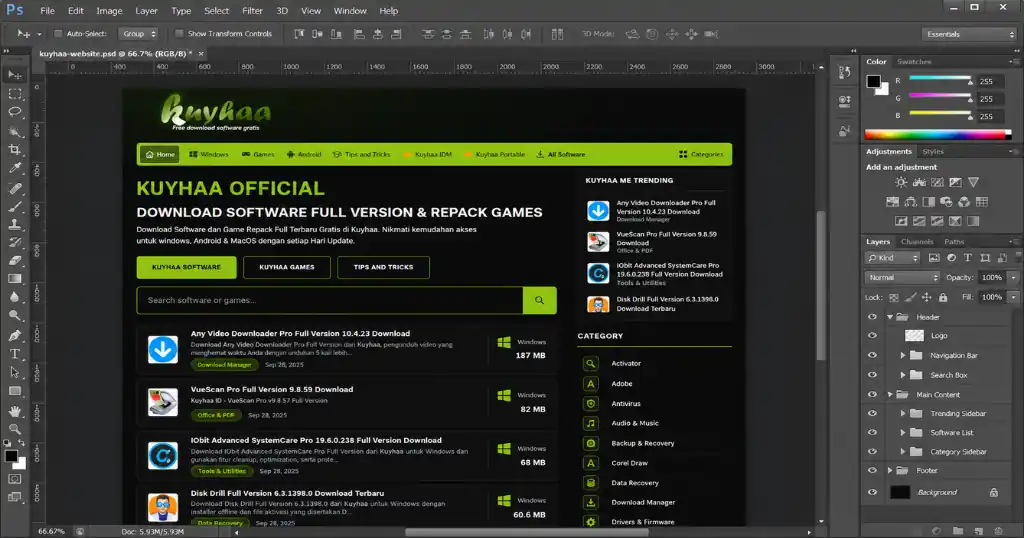Click the KUYHAA GAMES button in canvas
This screenshot has width=1024, height=538.
pos(287,268)
